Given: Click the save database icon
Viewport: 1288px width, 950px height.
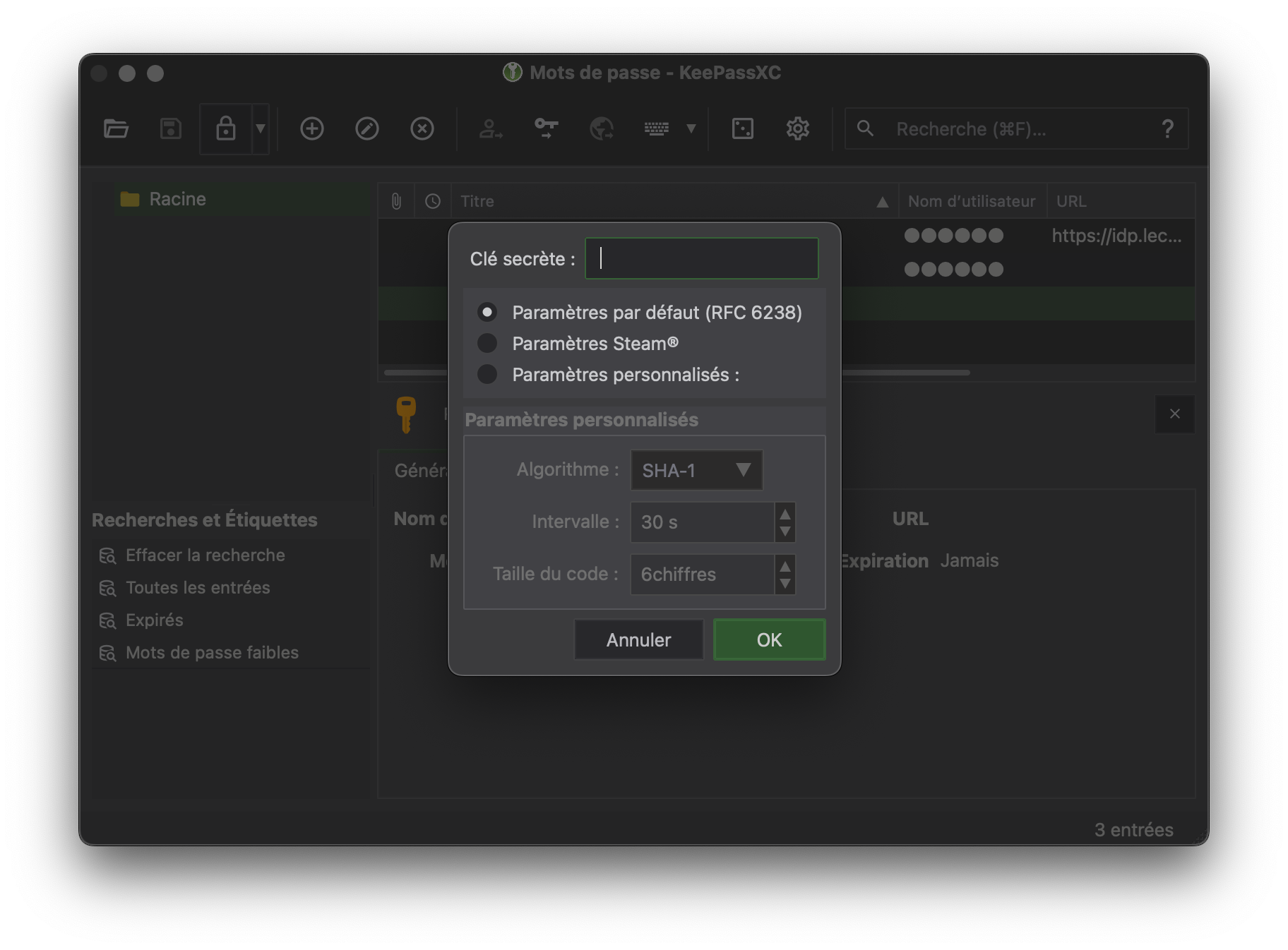Looking at the screenshot, I should point(171,128).
